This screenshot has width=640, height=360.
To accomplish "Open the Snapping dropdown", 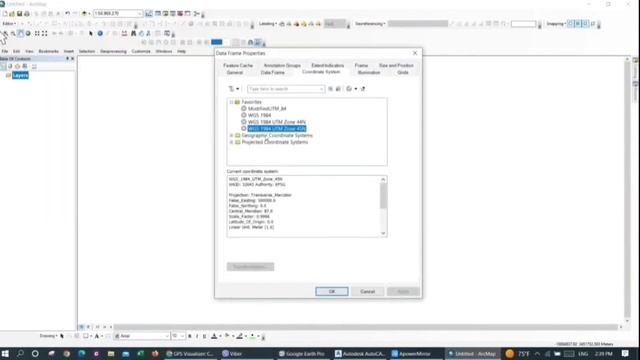I will pyautogui.click(x=556, y=24).
